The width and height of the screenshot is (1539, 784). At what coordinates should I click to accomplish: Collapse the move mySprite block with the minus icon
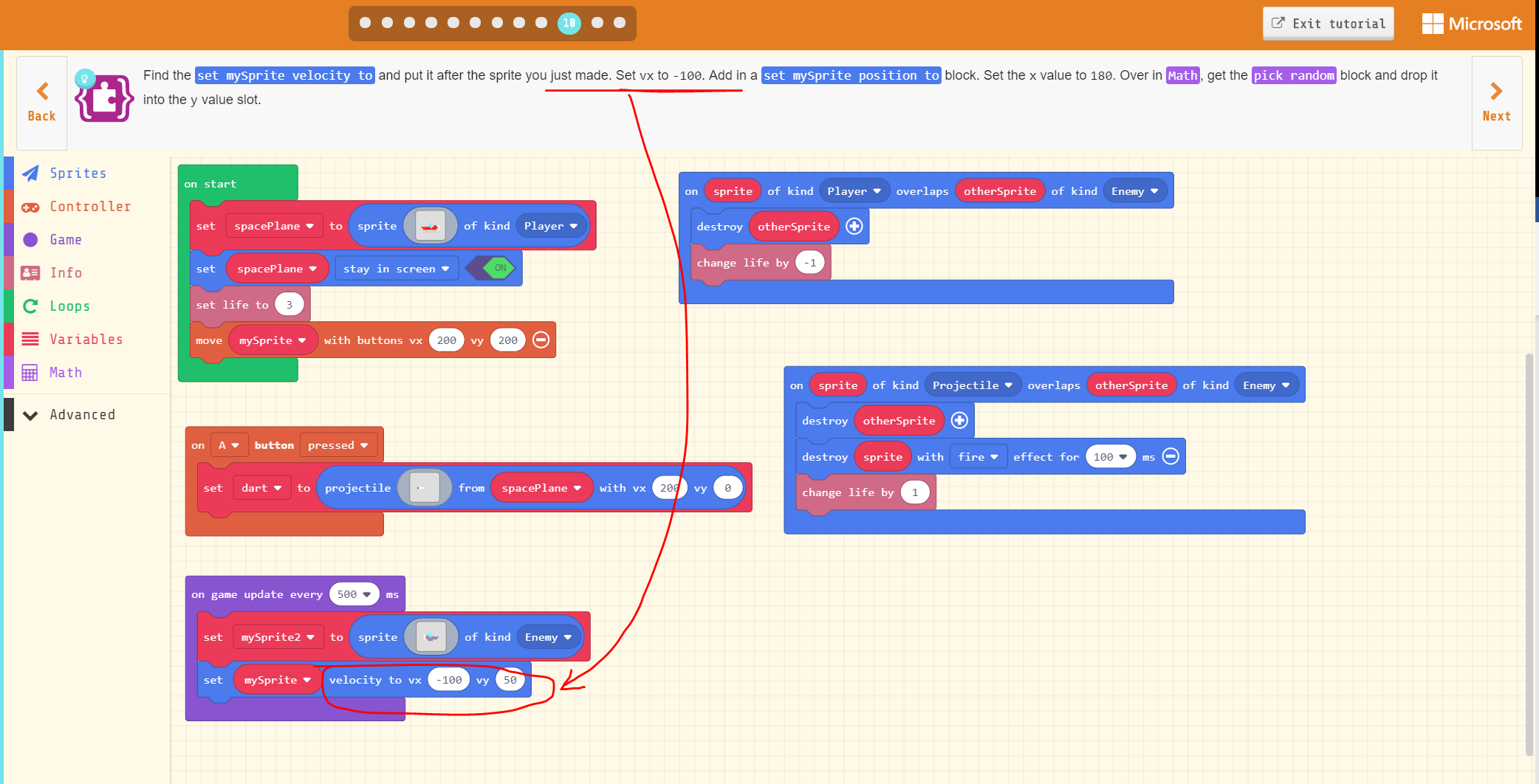pyautogui.click(x=541, y=340)
